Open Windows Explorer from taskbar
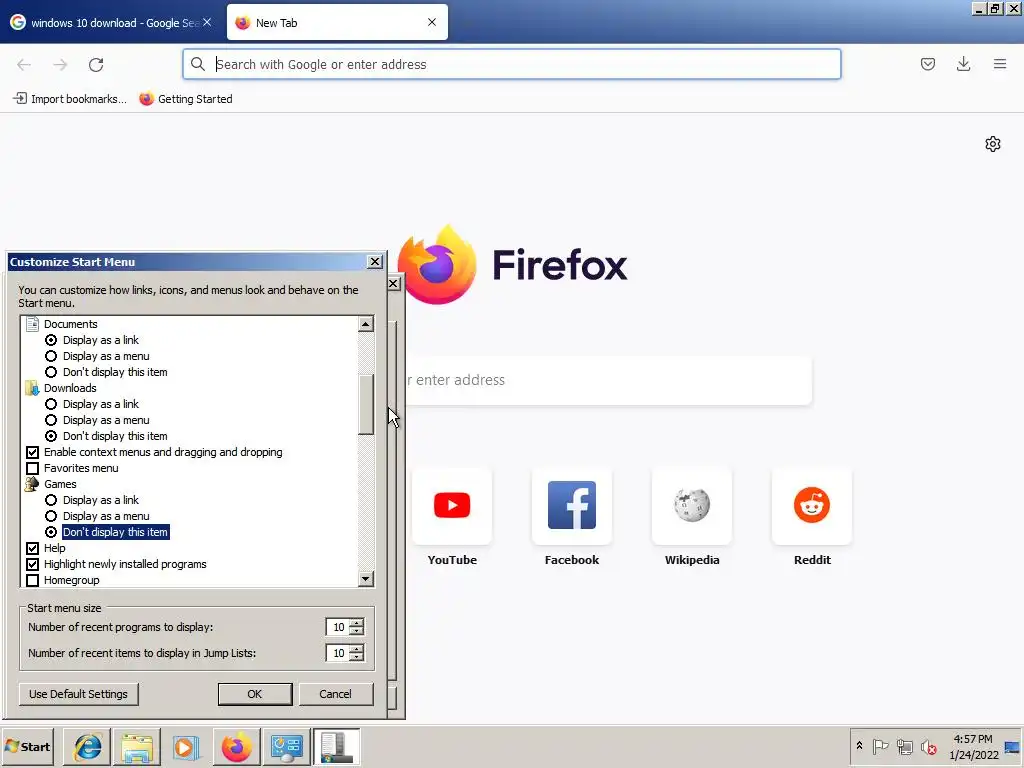Screen dimensions: 1024x768 pos(137,746)
